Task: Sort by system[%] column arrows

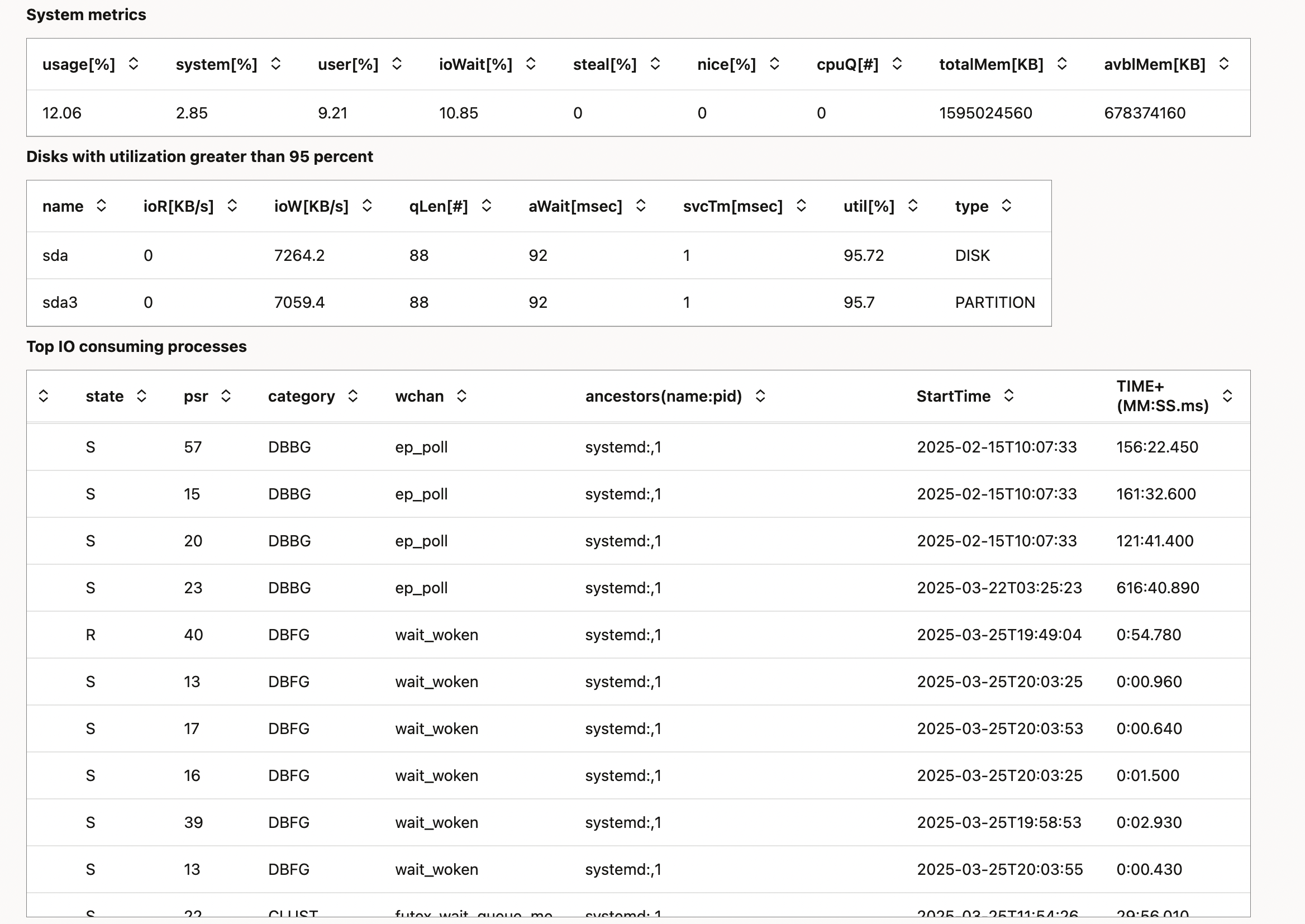Action: tap(275, 64)
